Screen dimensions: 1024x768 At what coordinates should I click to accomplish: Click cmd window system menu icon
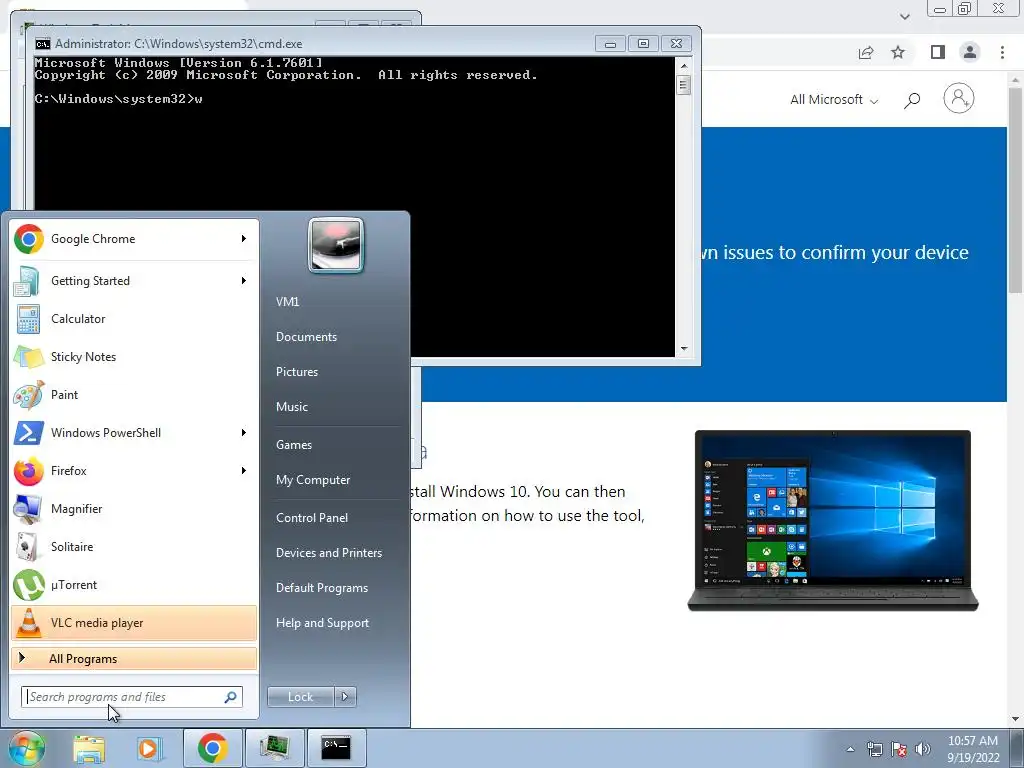(43, 44)
